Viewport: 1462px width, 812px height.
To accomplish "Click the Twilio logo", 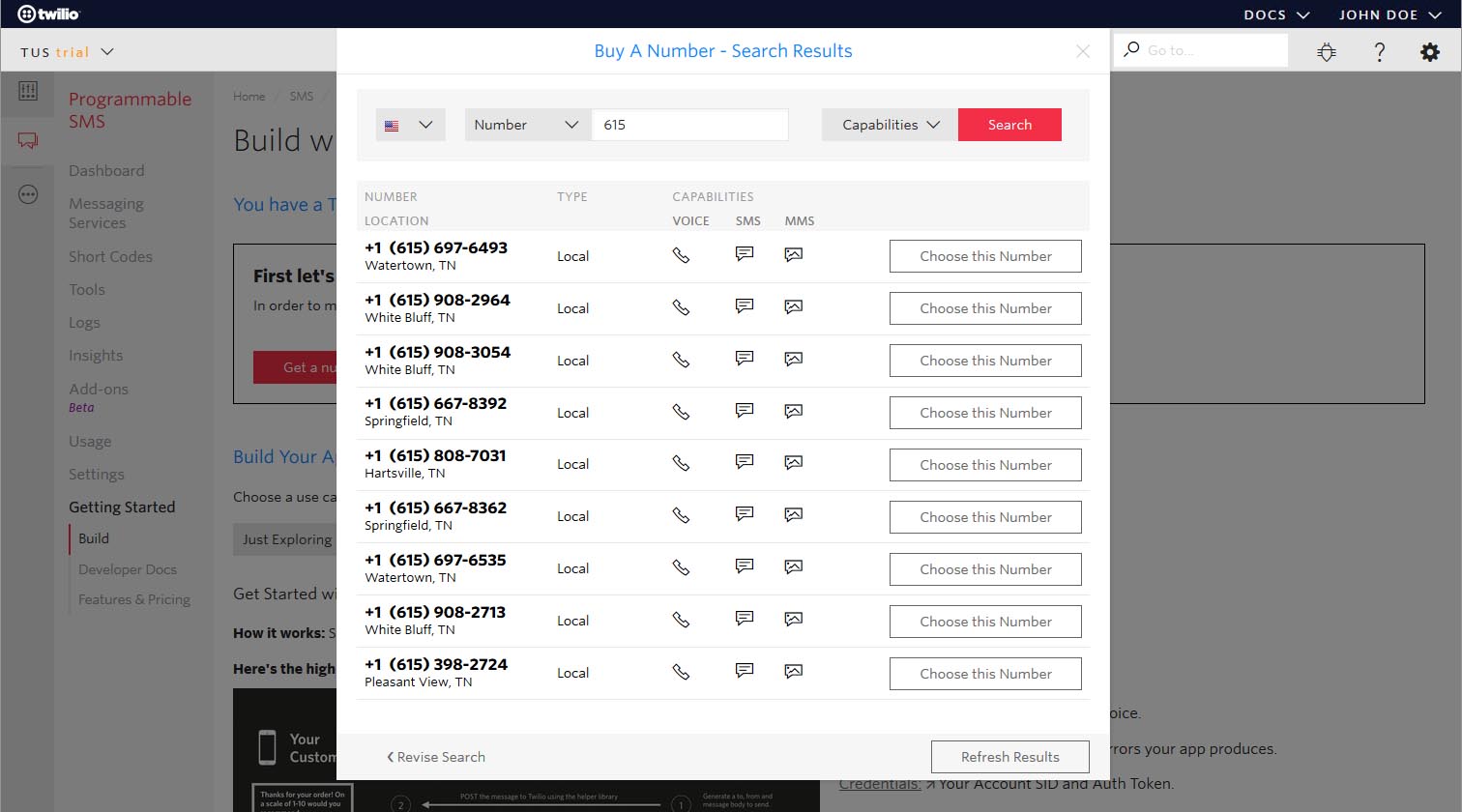I will pos(48,14).
